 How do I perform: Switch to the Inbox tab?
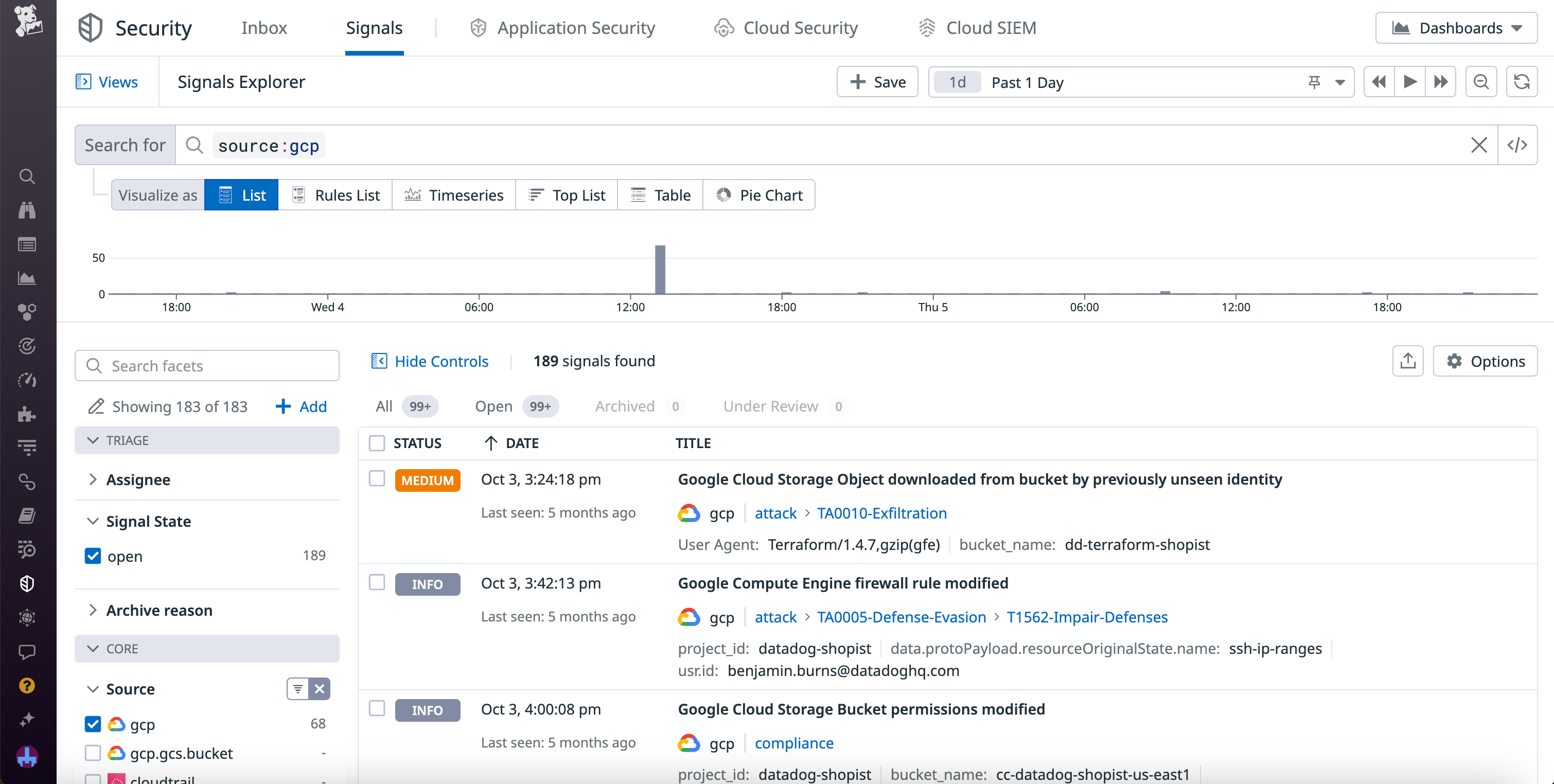264,28
